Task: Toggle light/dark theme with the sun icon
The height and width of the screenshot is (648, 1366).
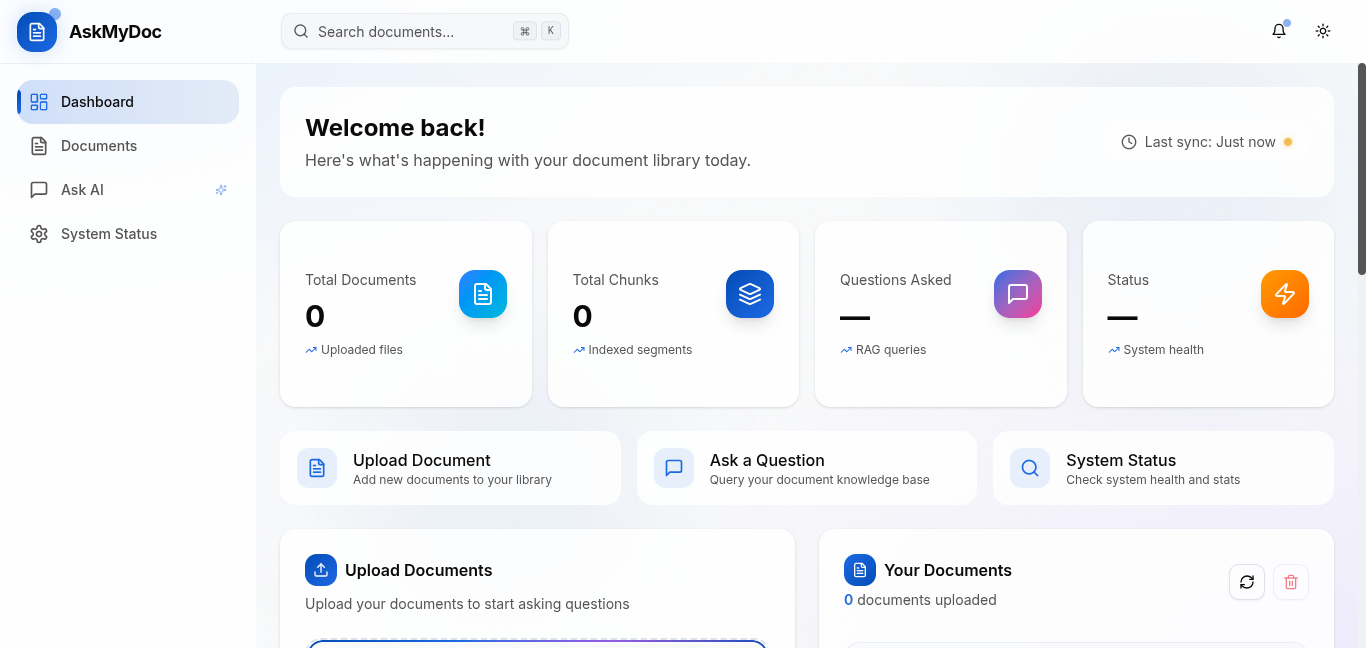Action: click(1322, 31)
